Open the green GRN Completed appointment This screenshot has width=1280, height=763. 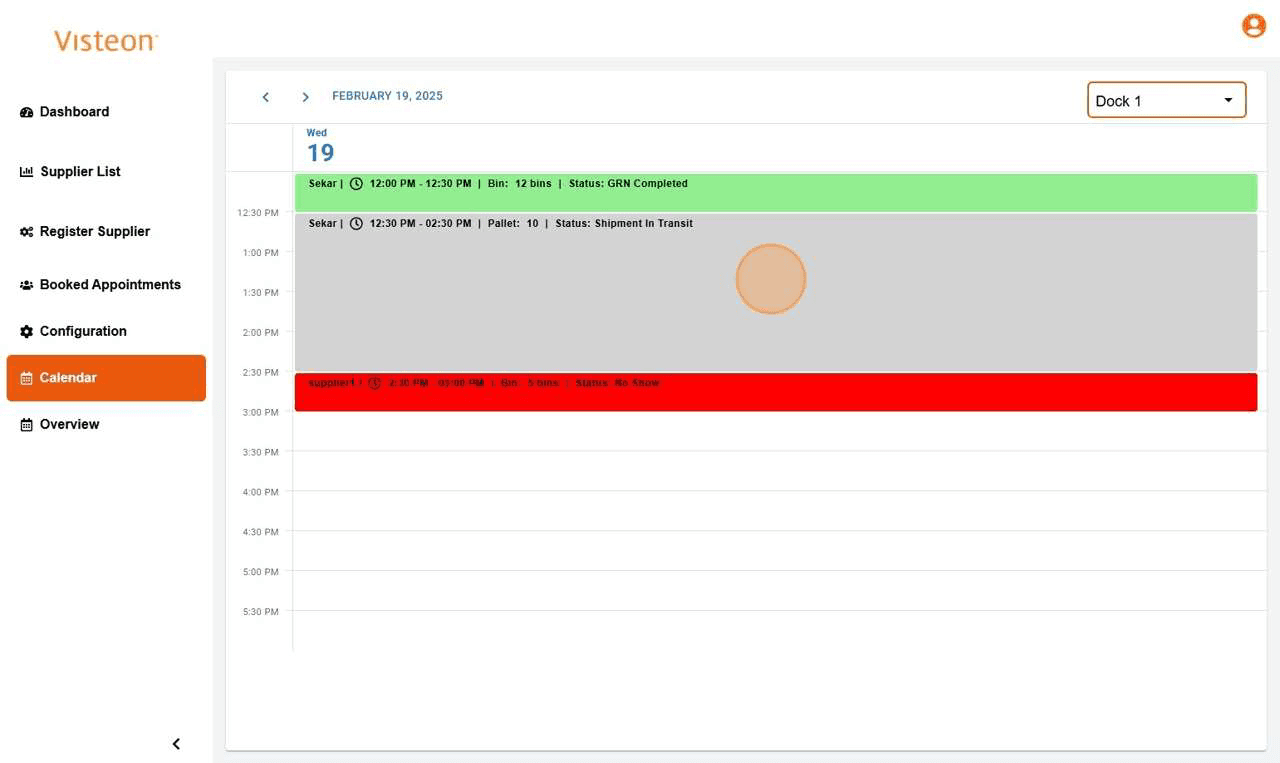pos(776,192)
